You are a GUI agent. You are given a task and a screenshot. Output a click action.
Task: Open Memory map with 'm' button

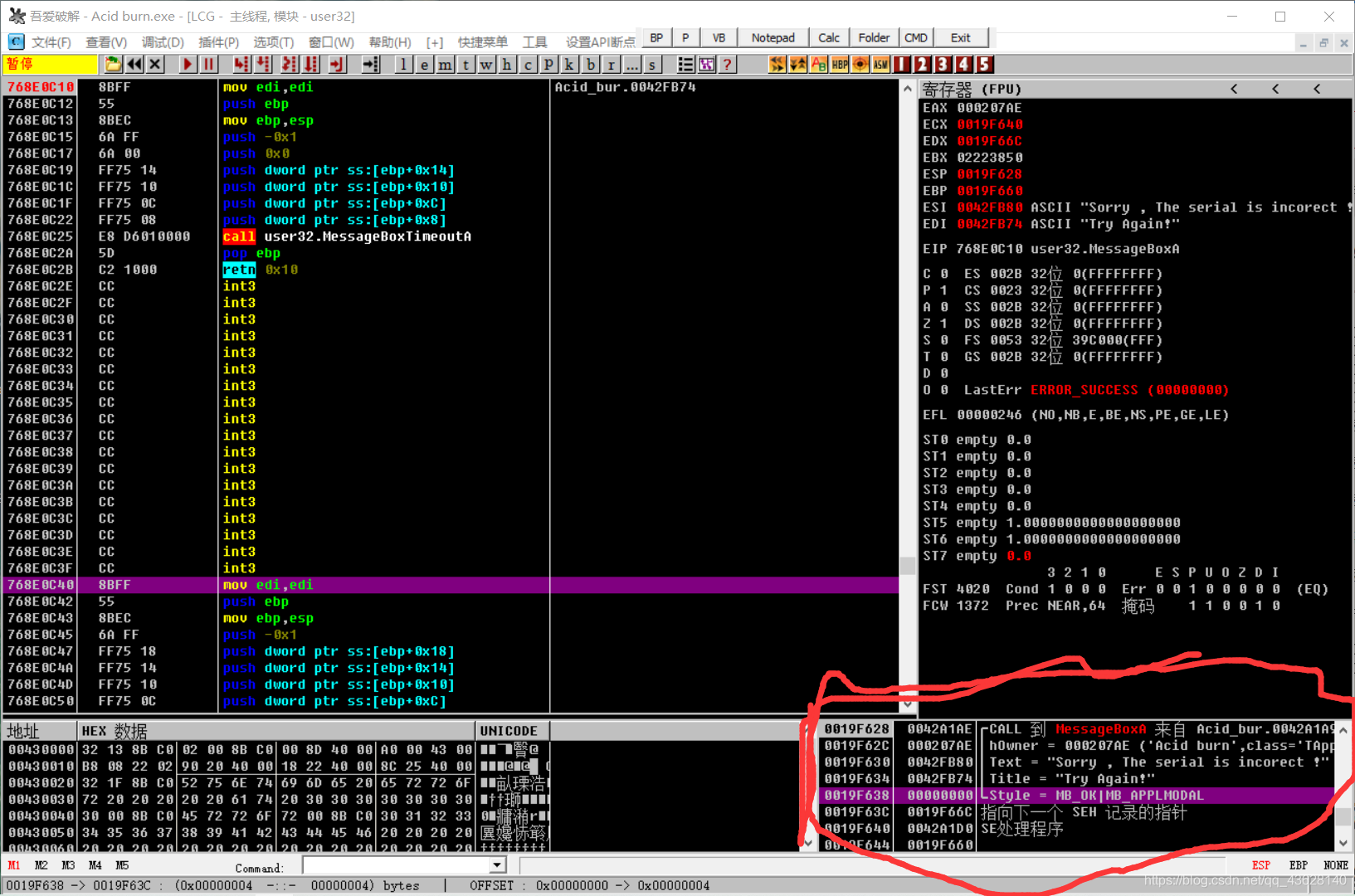click(x=445, y=64)
